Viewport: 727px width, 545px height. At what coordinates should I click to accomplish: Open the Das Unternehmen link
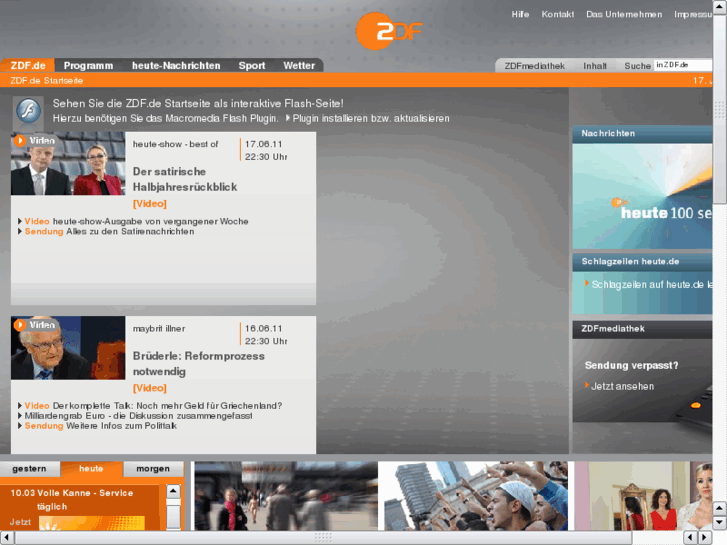[x=624, y=14]
